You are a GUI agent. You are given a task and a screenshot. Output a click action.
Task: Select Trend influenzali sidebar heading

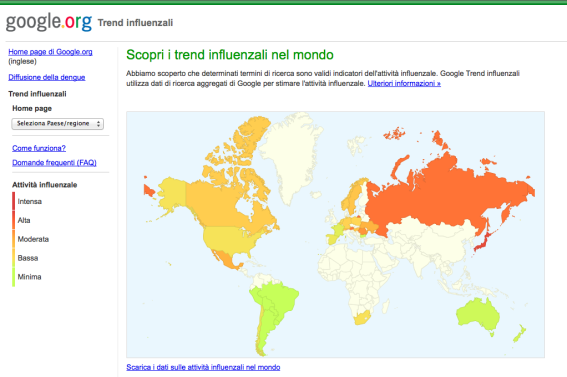(x=37, y=94)
